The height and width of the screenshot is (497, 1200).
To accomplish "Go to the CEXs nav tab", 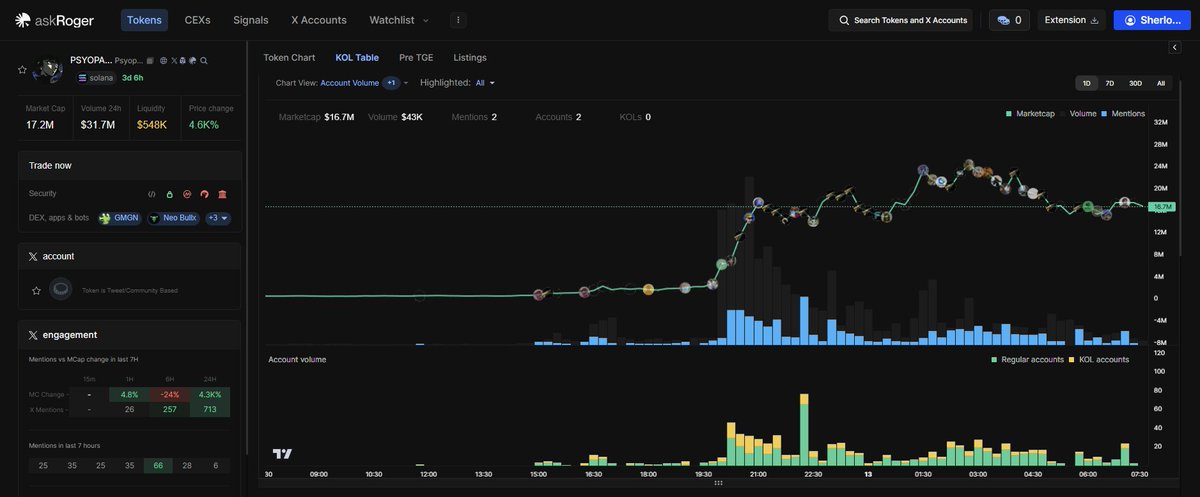I will 198,20.
